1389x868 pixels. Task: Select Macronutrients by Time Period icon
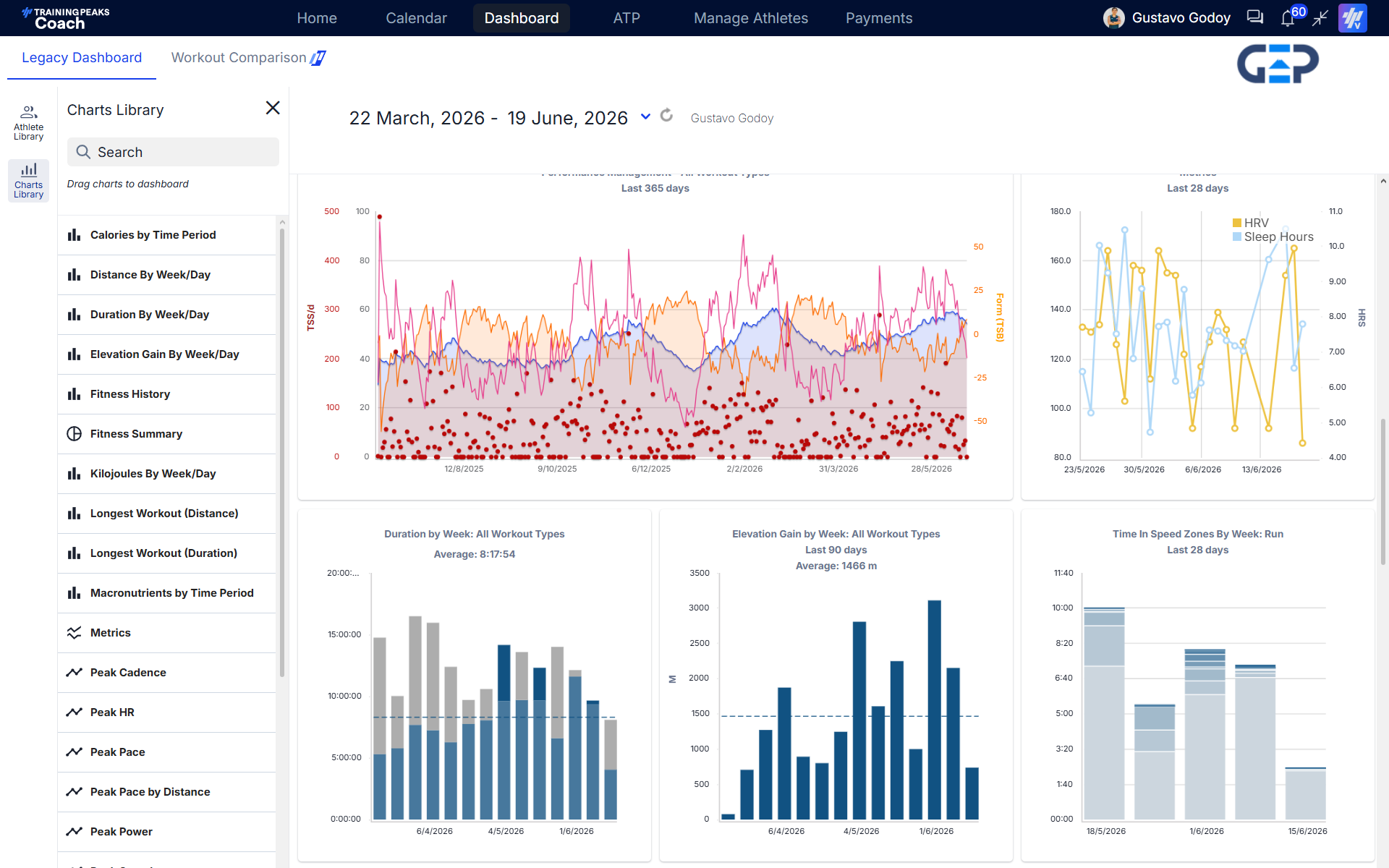(x=74, y=593)
